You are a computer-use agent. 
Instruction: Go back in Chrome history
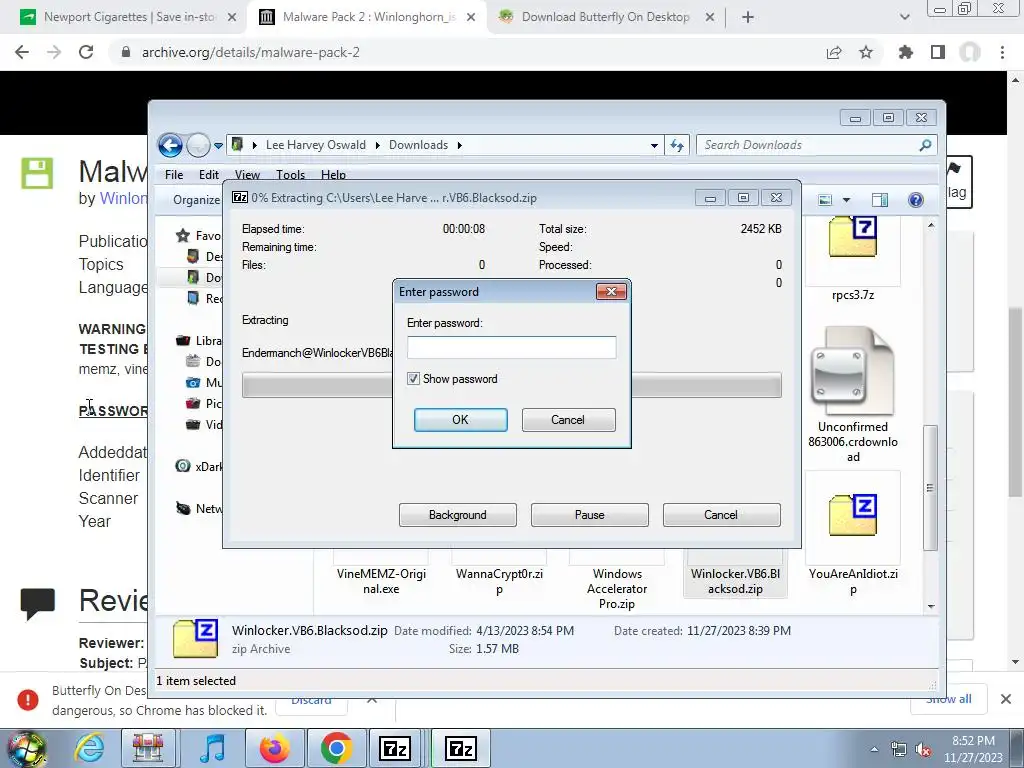[22, 52]
